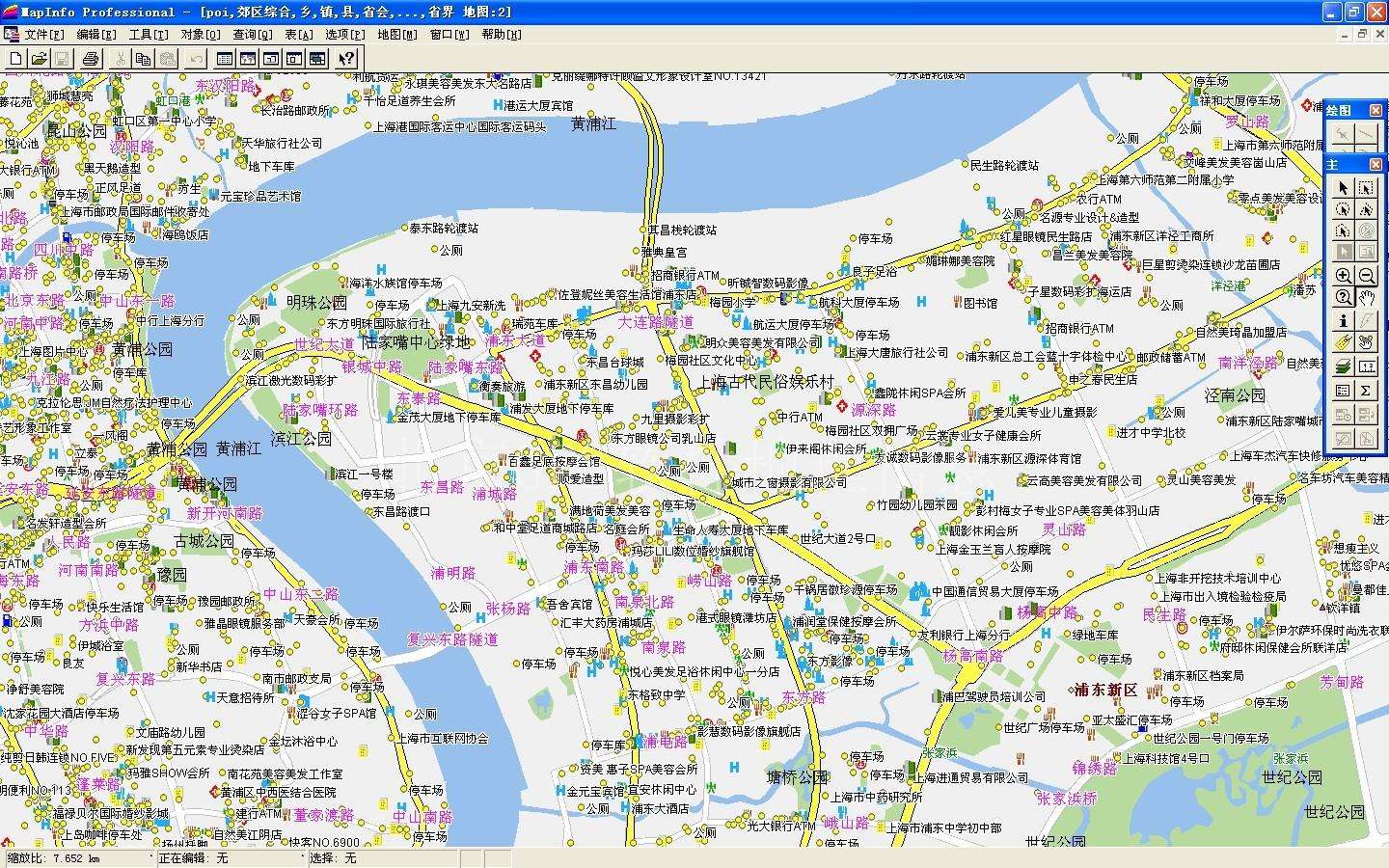1389x868 pixels.
Task: Activate the Grabber hand tool
Action: pos(1367,297)
